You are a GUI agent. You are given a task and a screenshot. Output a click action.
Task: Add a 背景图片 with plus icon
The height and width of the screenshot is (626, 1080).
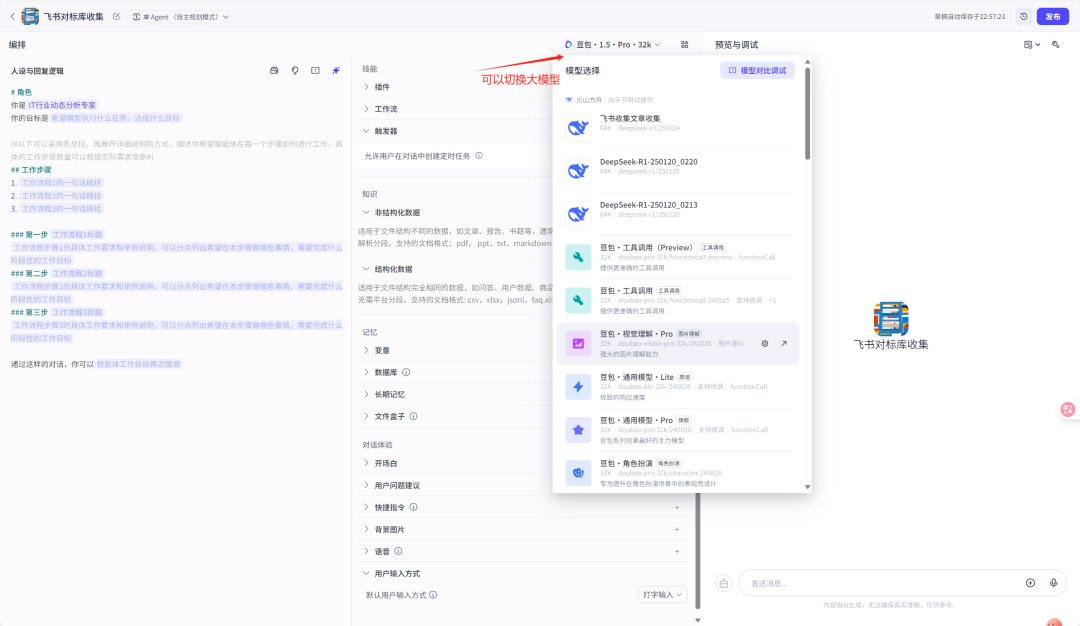pyautogui.click(x=677, y=530)
